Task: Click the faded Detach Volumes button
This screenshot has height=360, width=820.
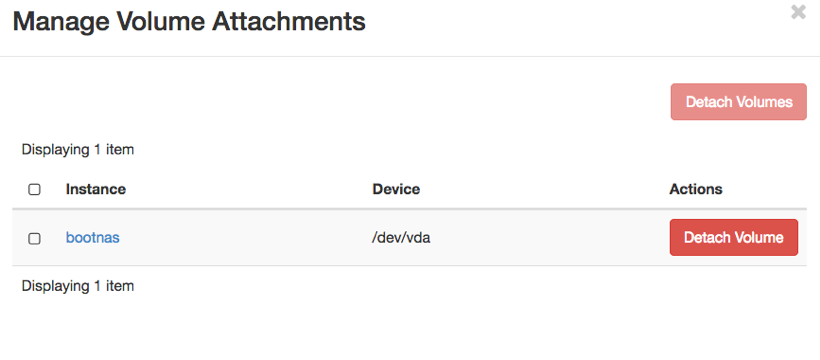Action: coord(738,102)
